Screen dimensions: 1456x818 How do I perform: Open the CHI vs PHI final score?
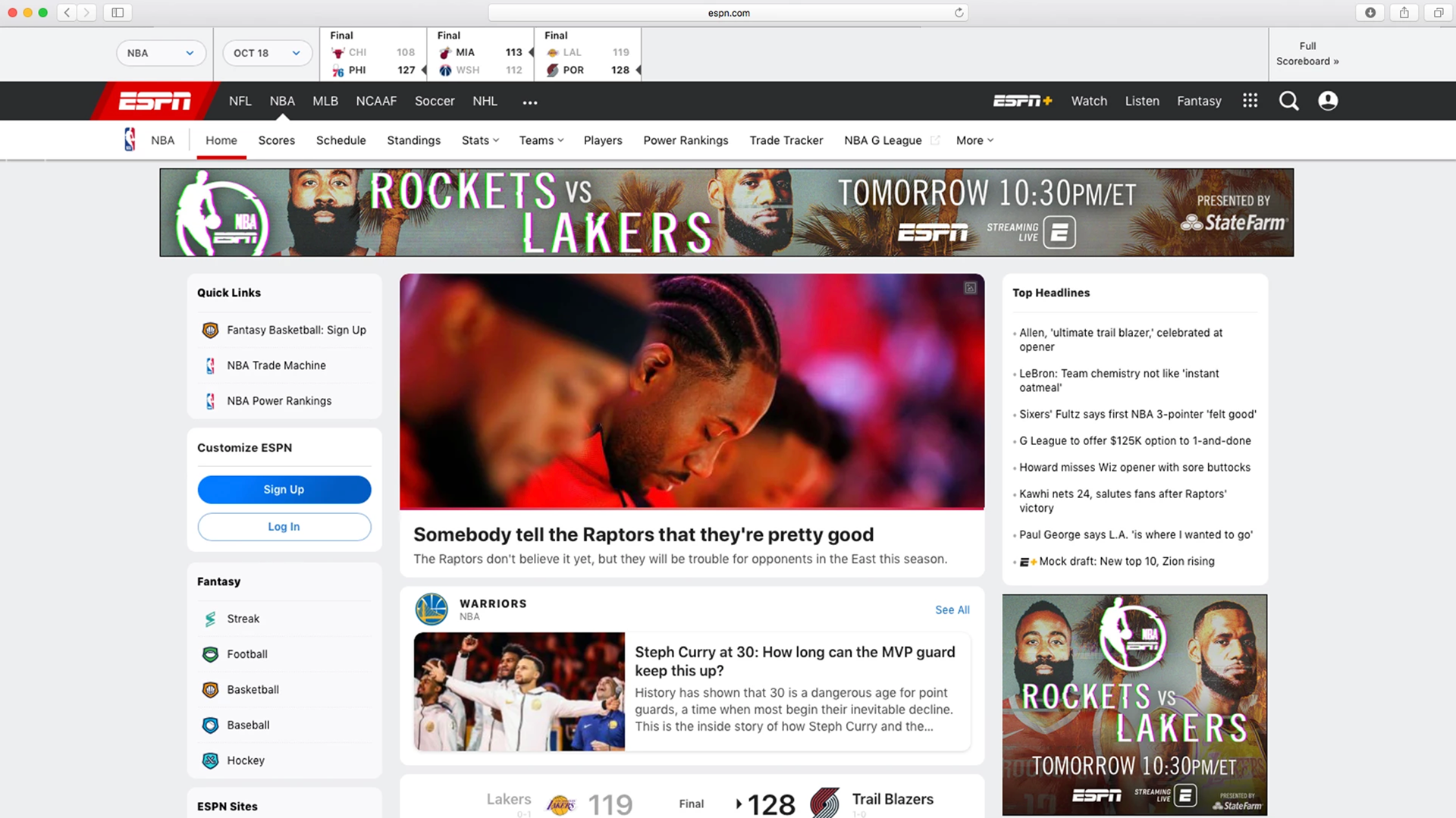coord(374,54)
